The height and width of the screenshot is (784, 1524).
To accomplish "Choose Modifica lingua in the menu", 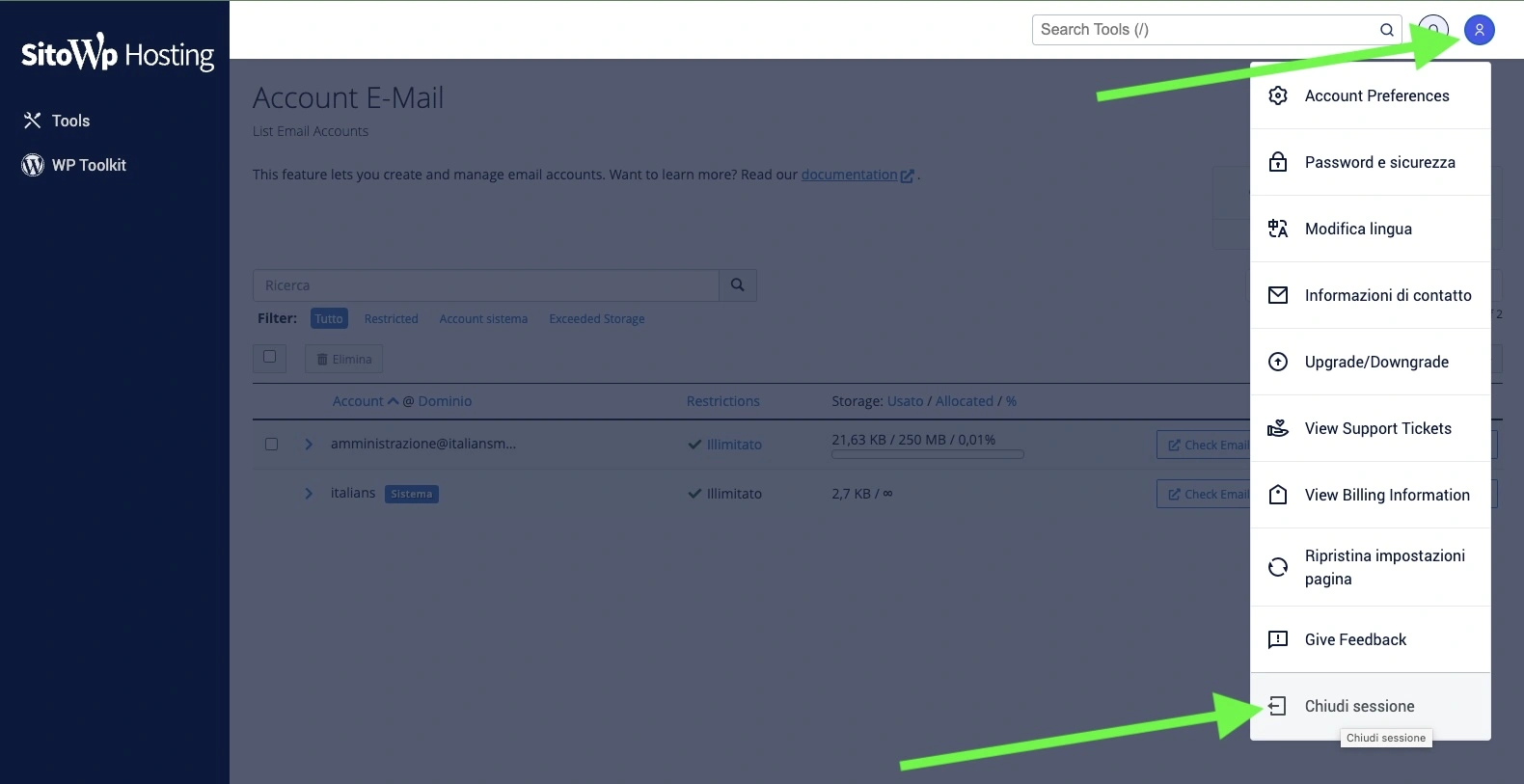I will (1371, 229).
